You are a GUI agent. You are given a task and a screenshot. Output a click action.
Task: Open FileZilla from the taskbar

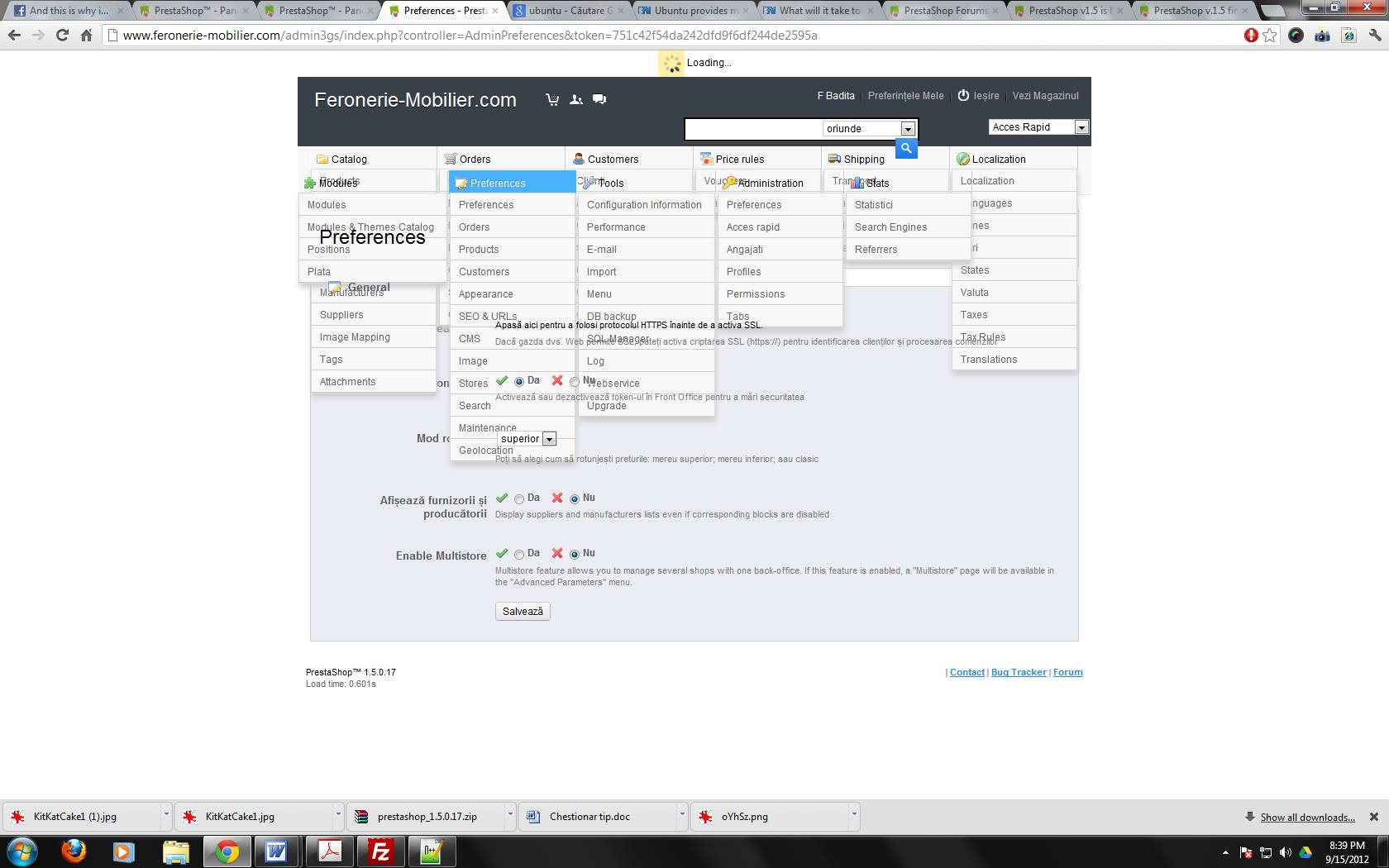coord(380,851)
